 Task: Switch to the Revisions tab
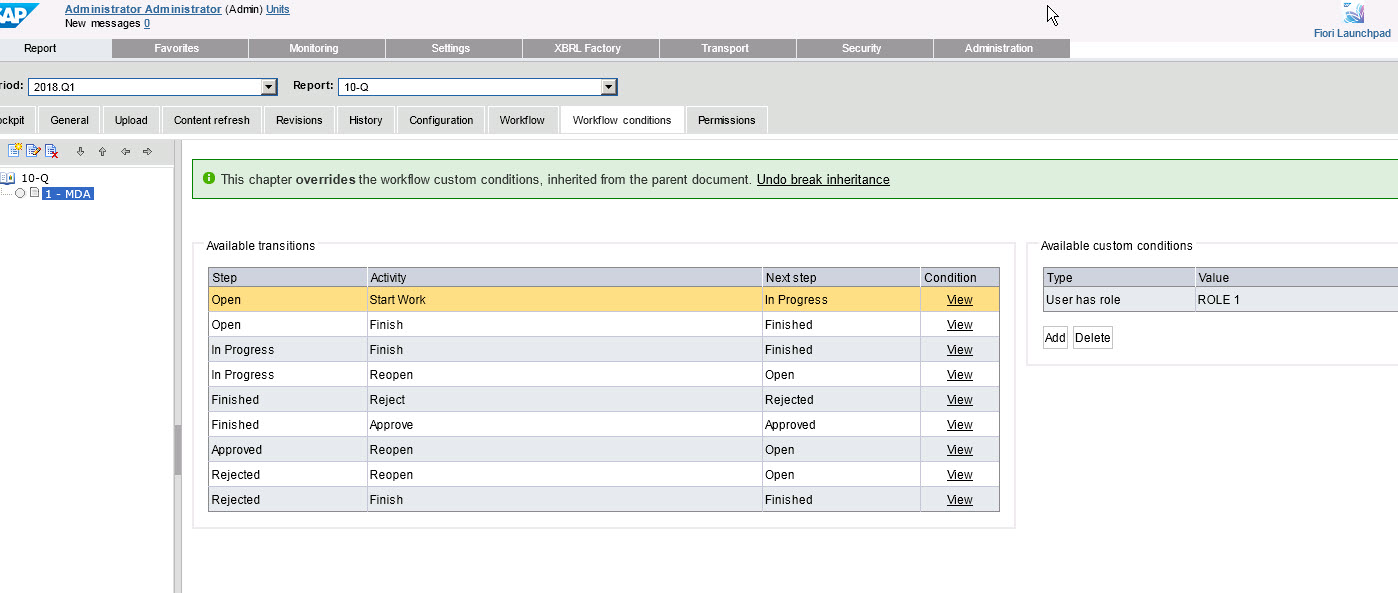(299, 120)
